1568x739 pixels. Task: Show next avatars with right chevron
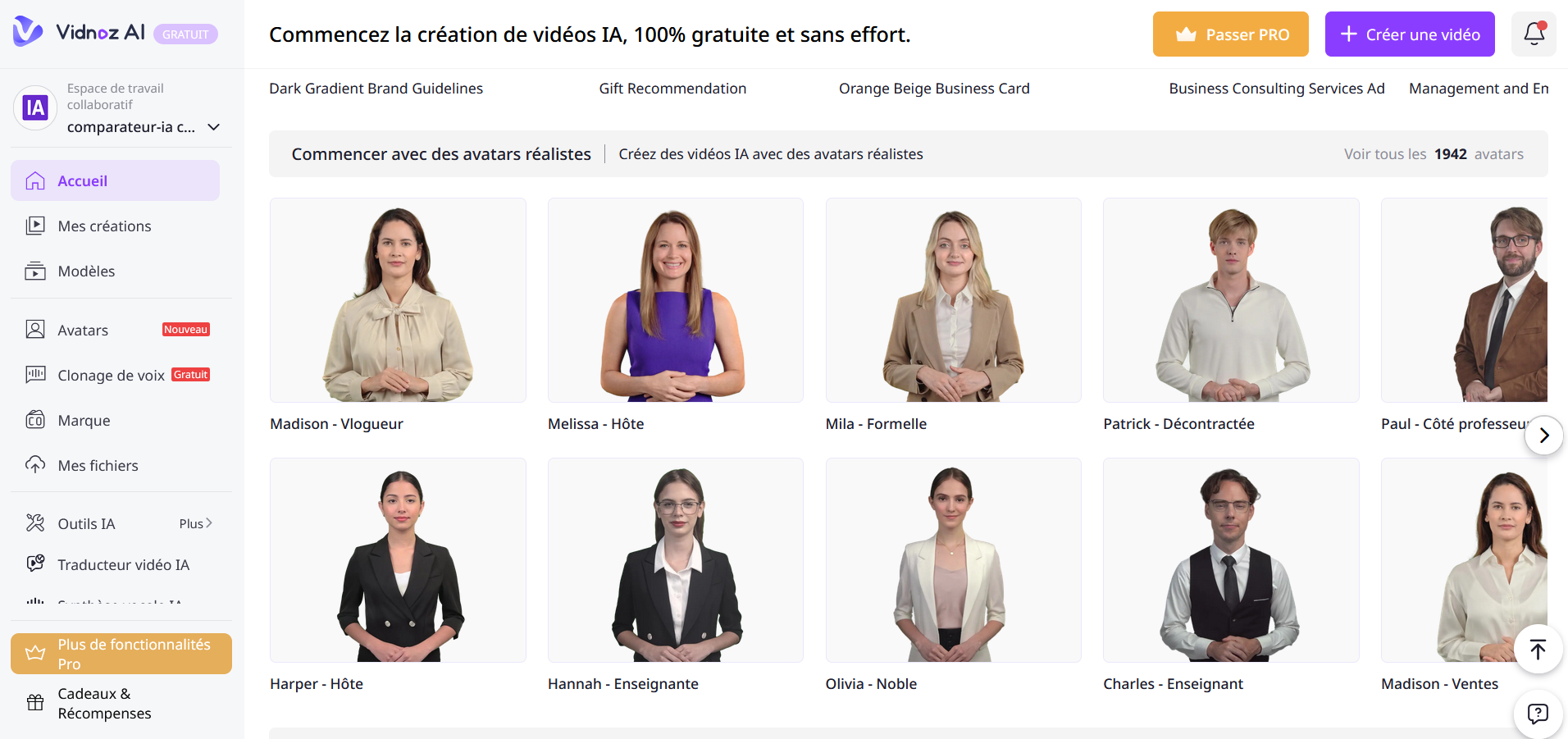point(1543,435)
